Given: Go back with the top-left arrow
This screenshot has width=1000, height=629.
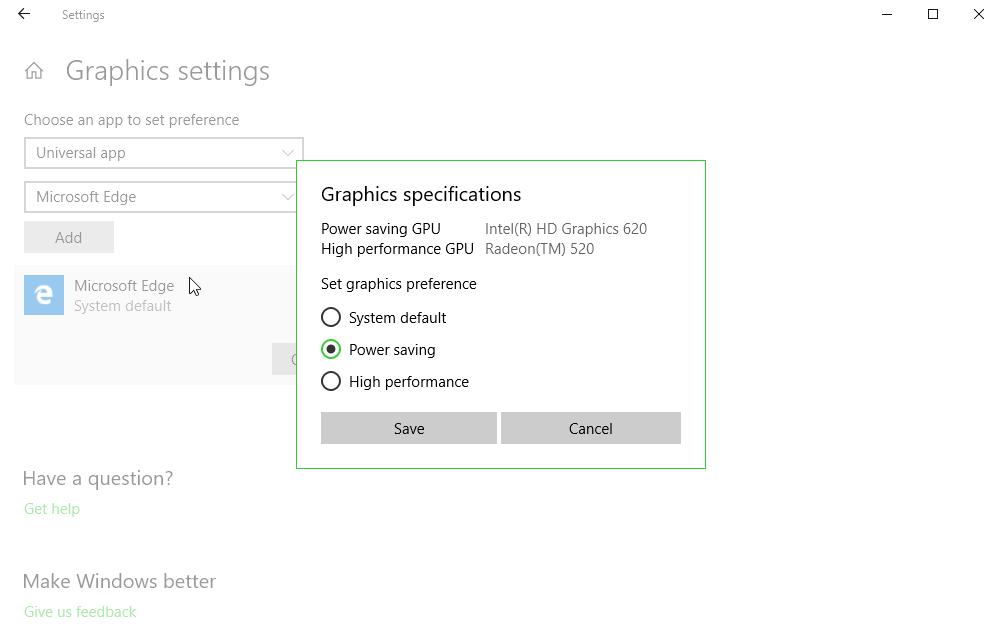Looking at the screenshot, I should tap(24, 14).
